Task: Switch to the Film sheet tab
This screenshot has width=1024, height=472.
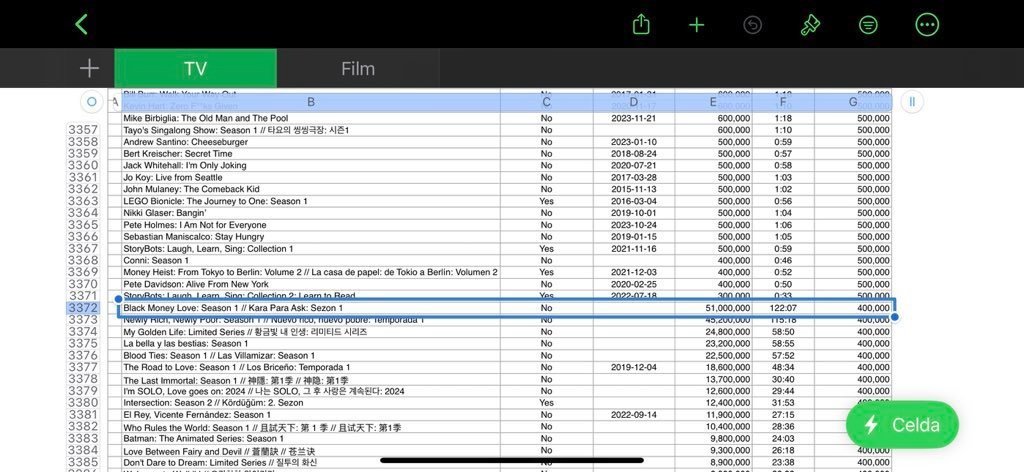Action: click(358, 68)
